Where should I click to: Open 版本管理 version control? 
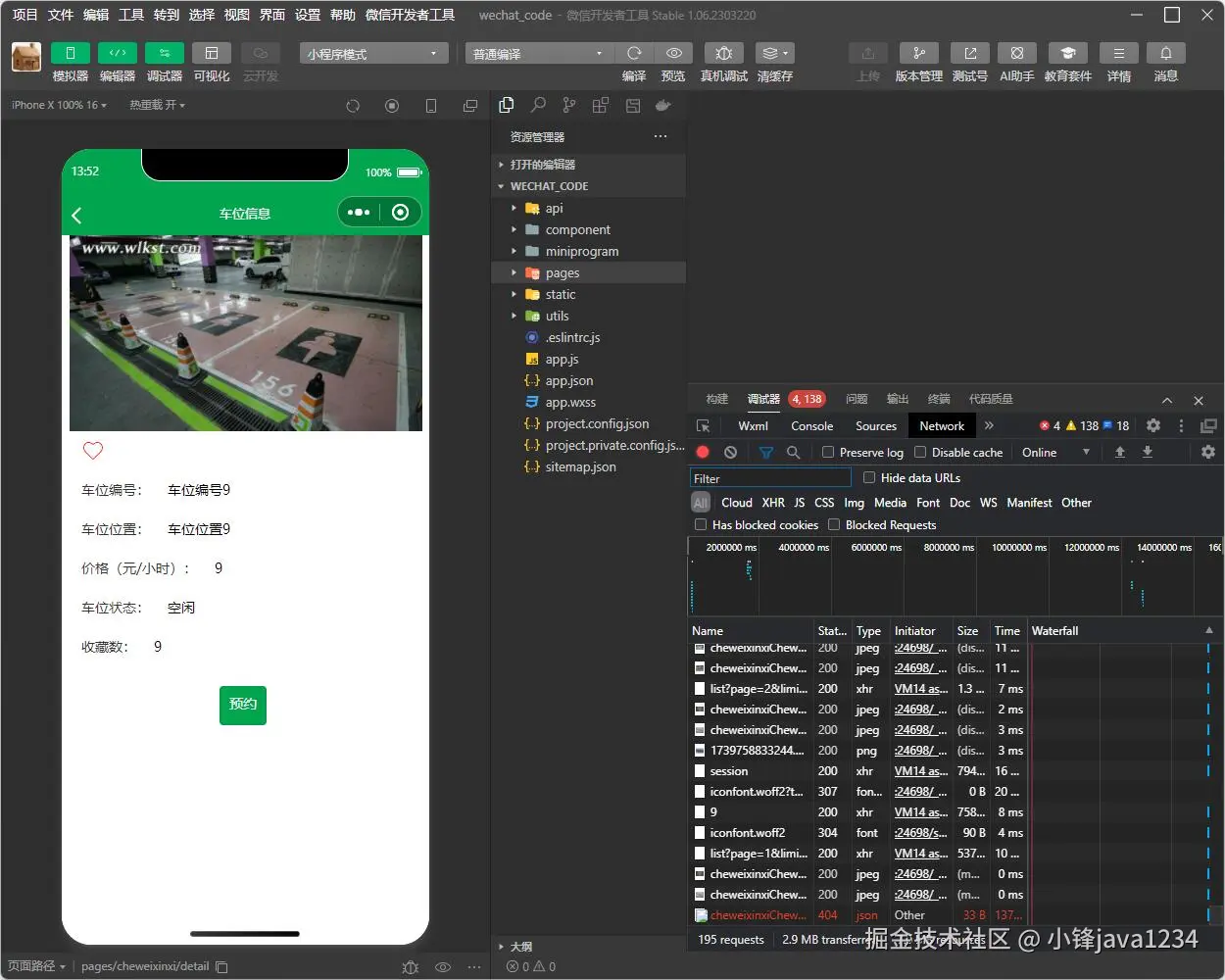click(919, 53)
